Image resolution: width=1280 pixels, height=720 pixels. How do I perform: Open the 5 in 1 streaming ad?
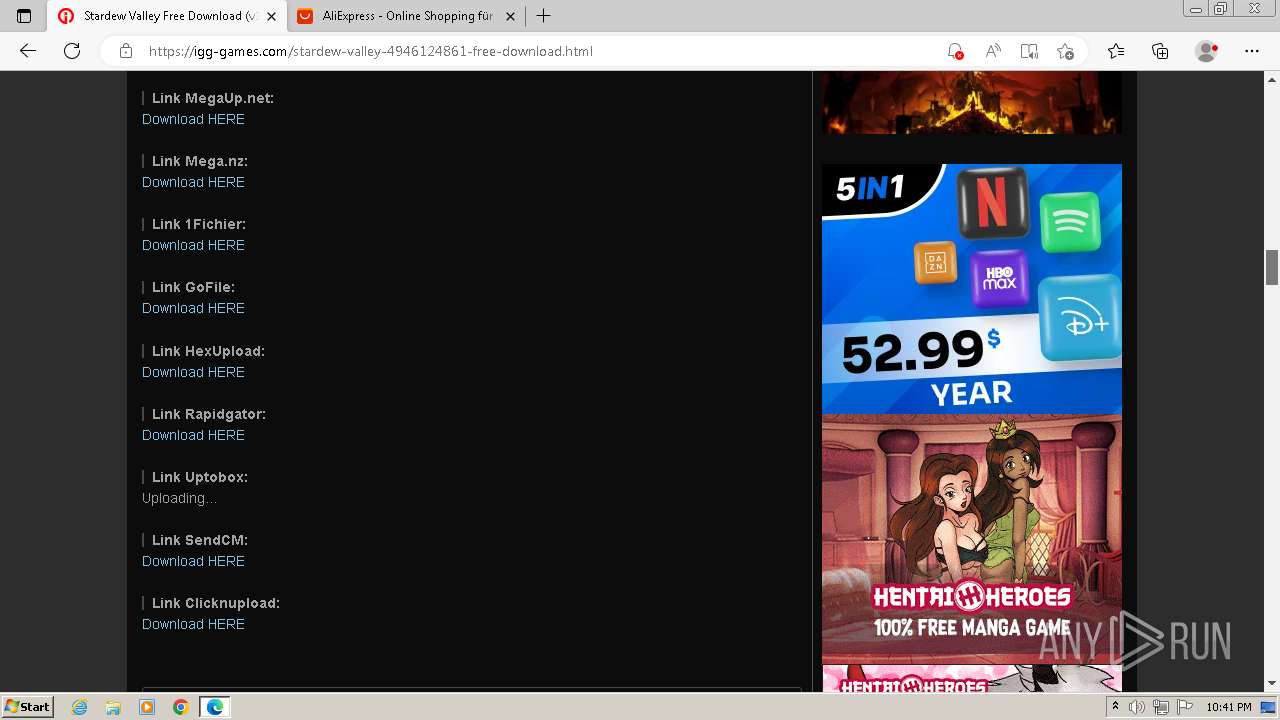[971, 289]
